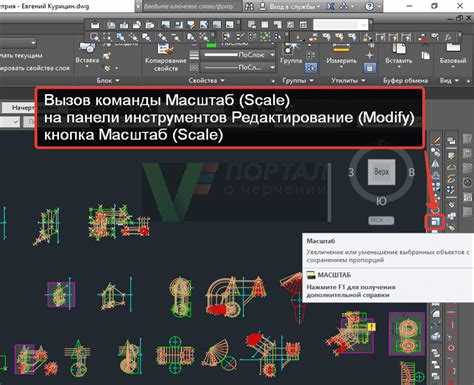Select the Mirror tool in Modify toolbar
Screen dimensions: 474x385
click(436, 164)
